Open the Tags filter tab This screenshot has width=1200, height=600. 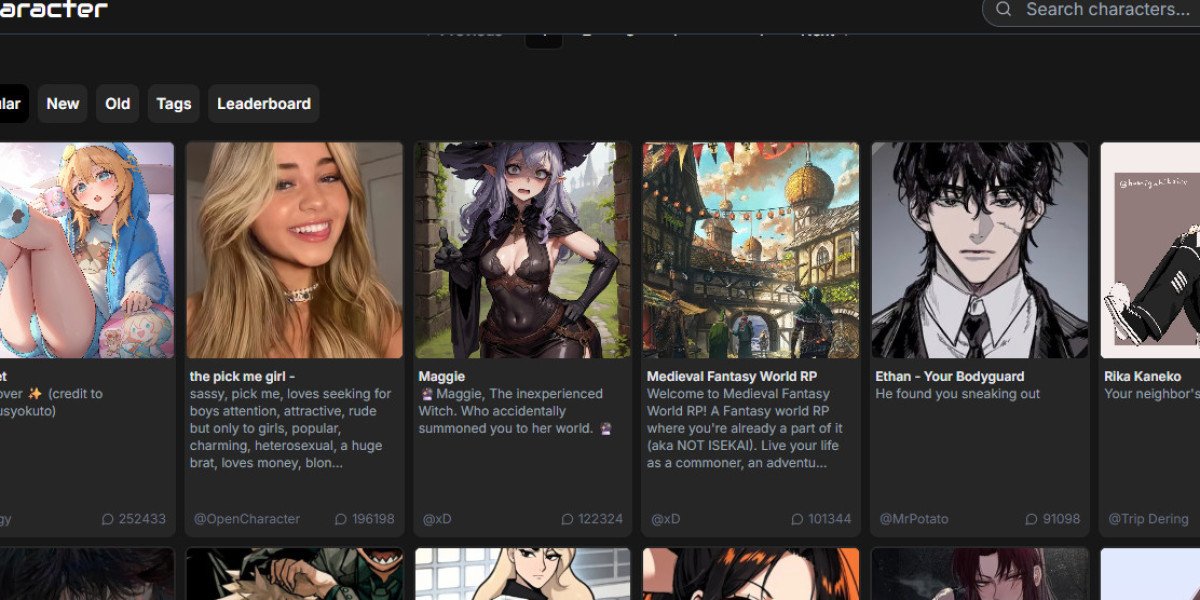tap(174, 104)
